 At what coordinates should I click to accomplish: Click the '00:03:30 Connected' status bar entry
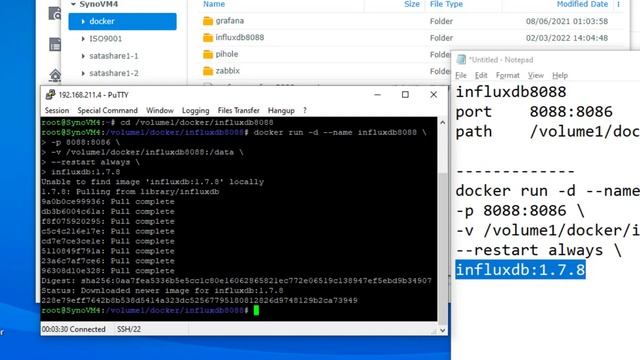(73, 329)
